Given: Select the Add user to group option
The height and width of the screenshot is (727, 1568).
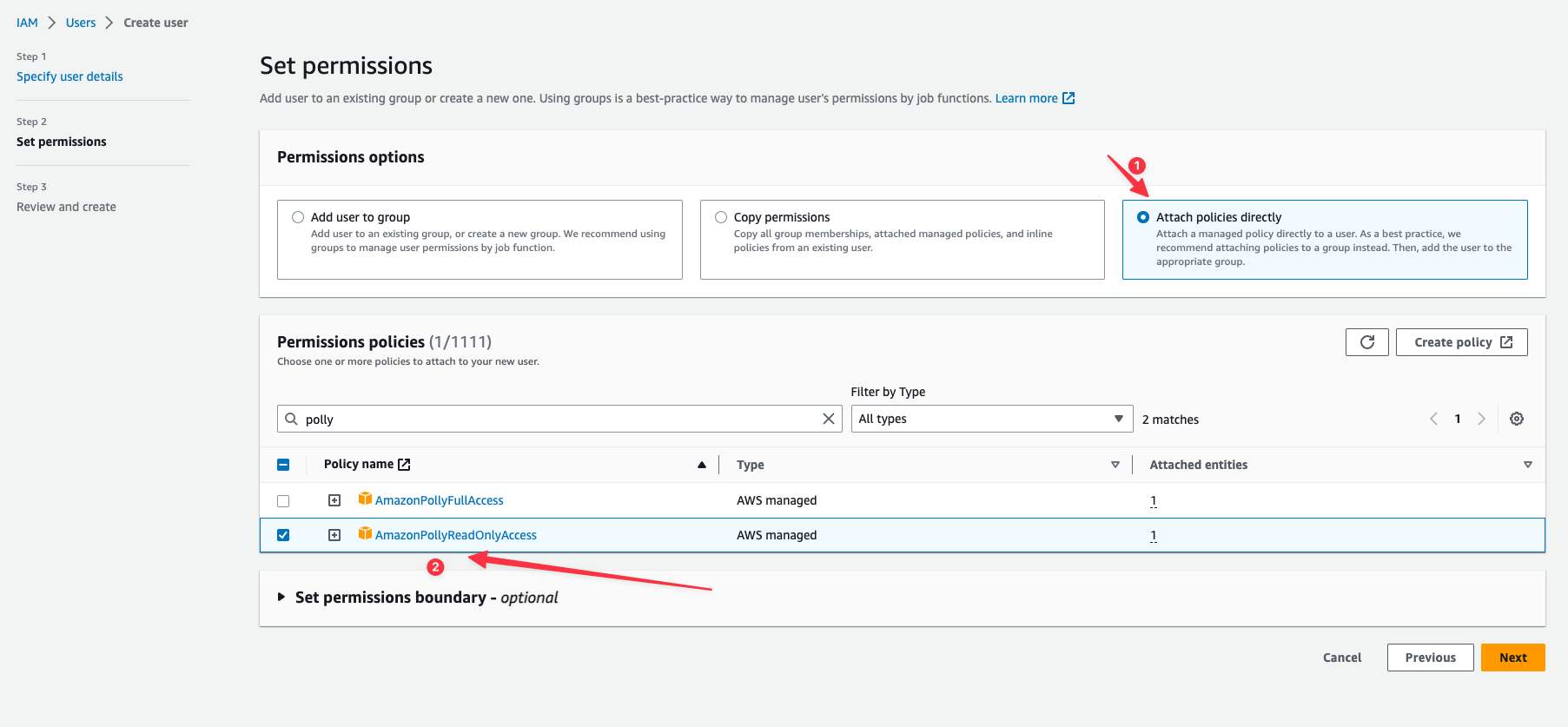Looking at the screenshot, I should [298, 217].
